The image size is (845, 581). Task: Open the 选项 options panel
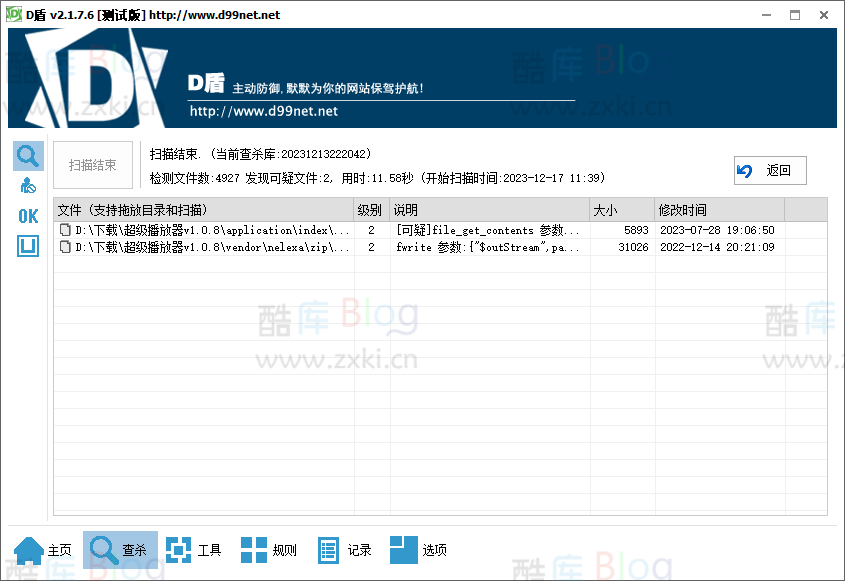pyautogui.click(x=419, y=549)
